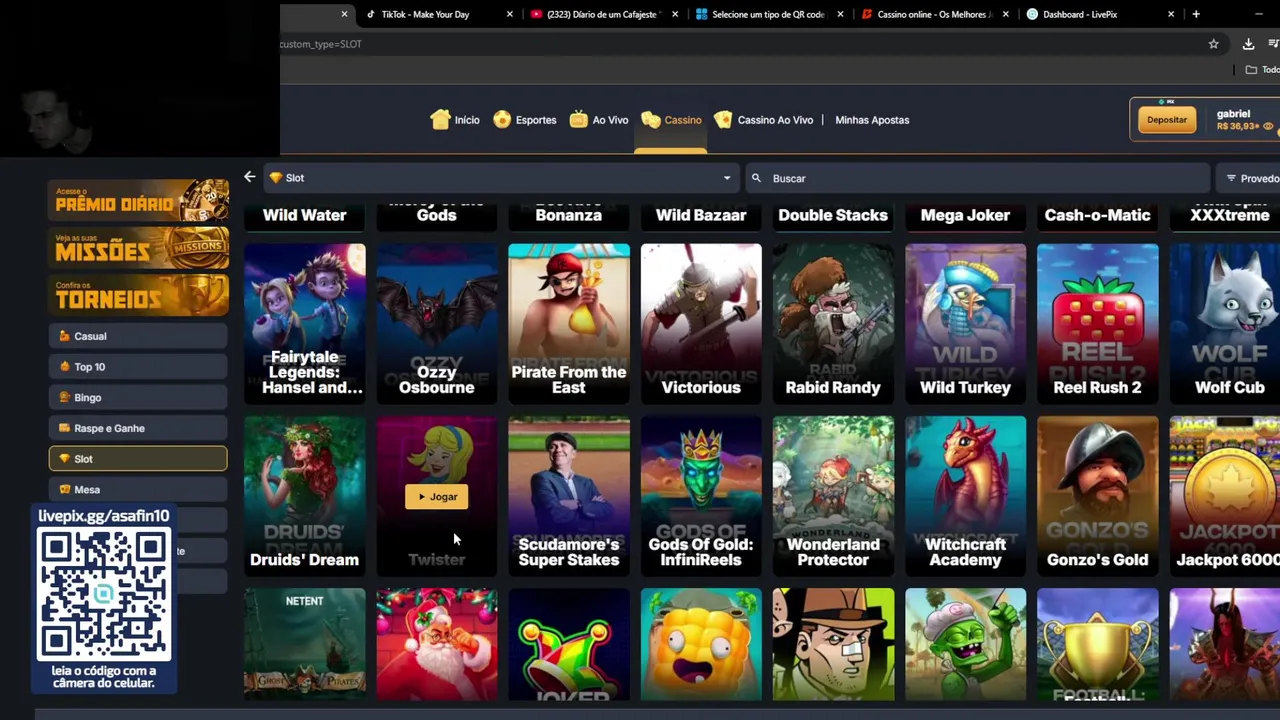Bookmark this page with star icon
The height and width of the screenshot is (720, 1280).
click(x=1213, y=44)
